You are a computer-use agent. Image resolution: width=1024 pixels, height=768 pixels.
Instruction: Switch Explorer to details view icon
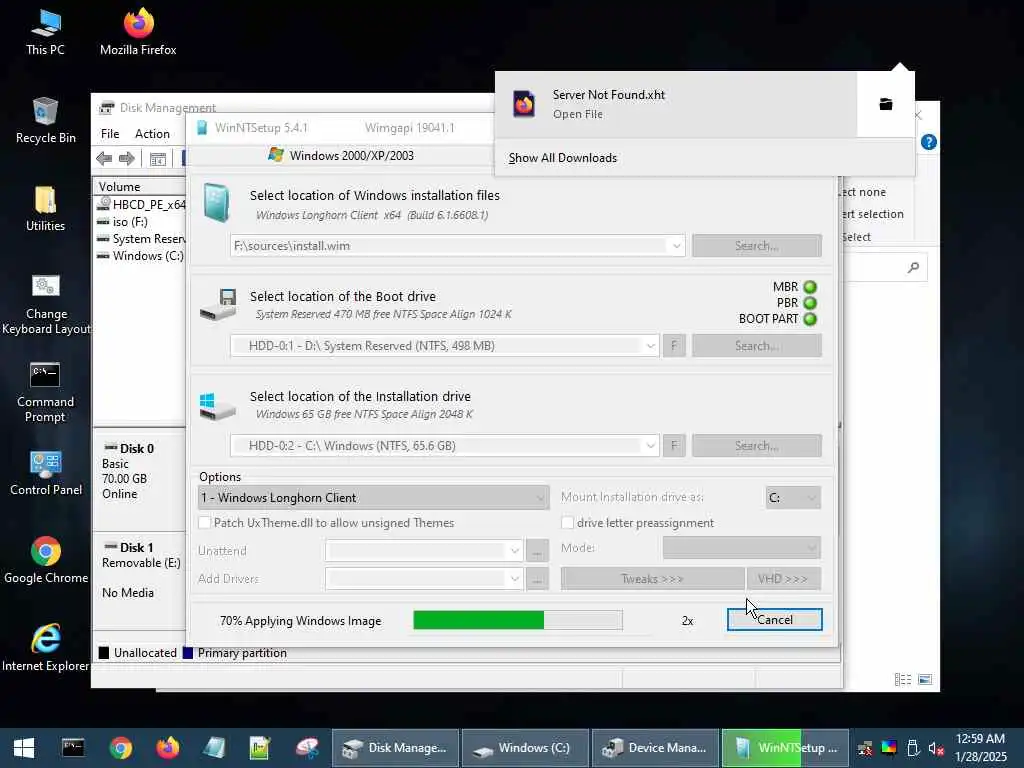click(903, 679)
